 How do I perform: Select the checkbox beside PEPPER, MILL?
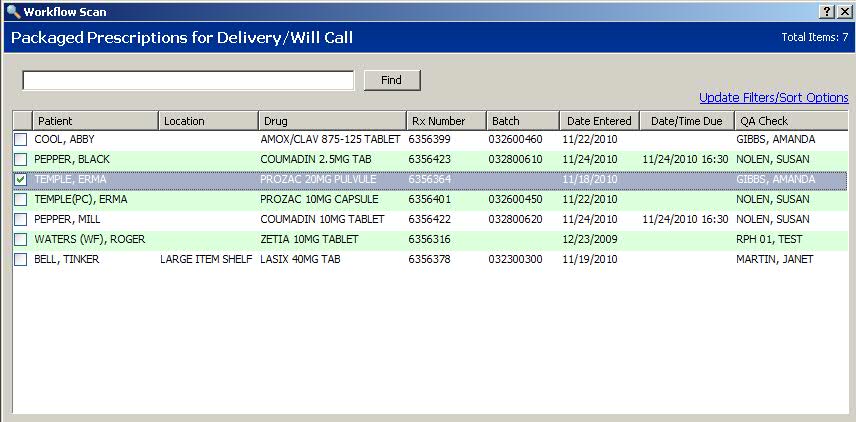[x=21, y=219]
